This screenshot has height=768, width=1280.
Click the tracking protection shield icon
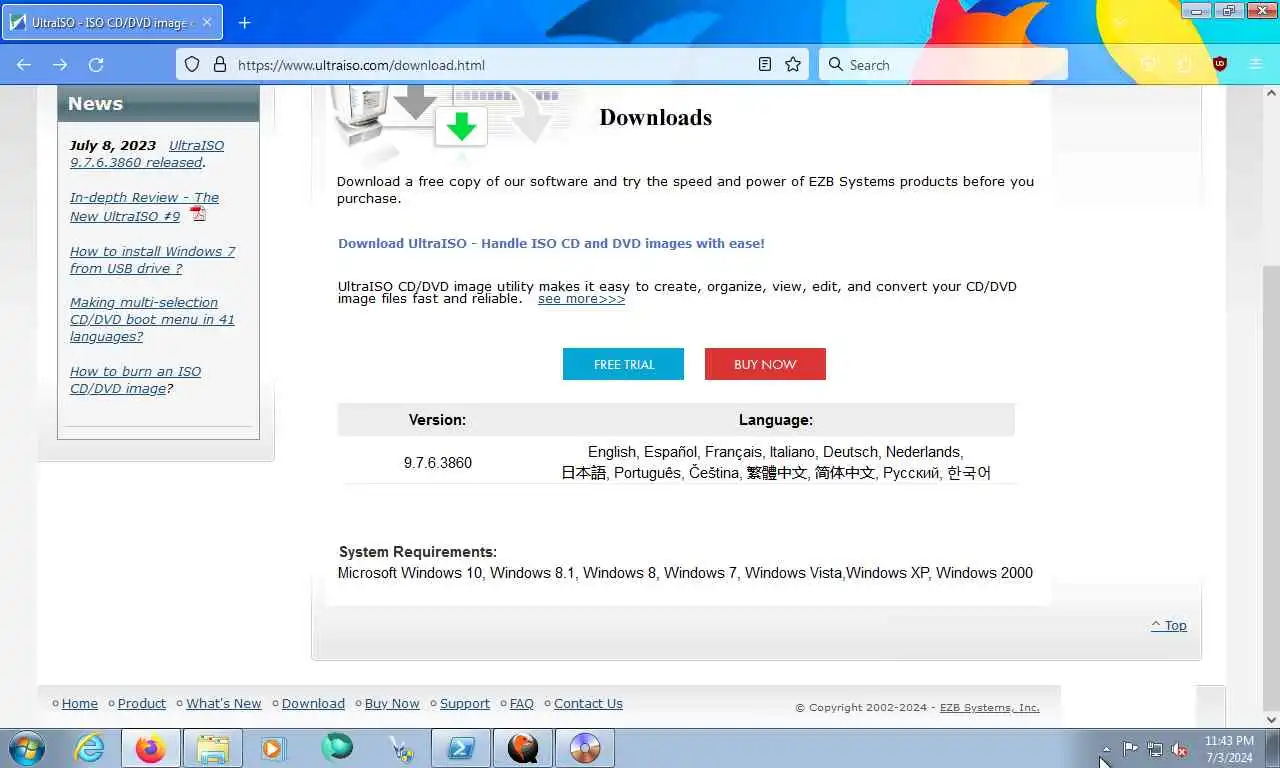pyautogui.click(x=192, y=64)
